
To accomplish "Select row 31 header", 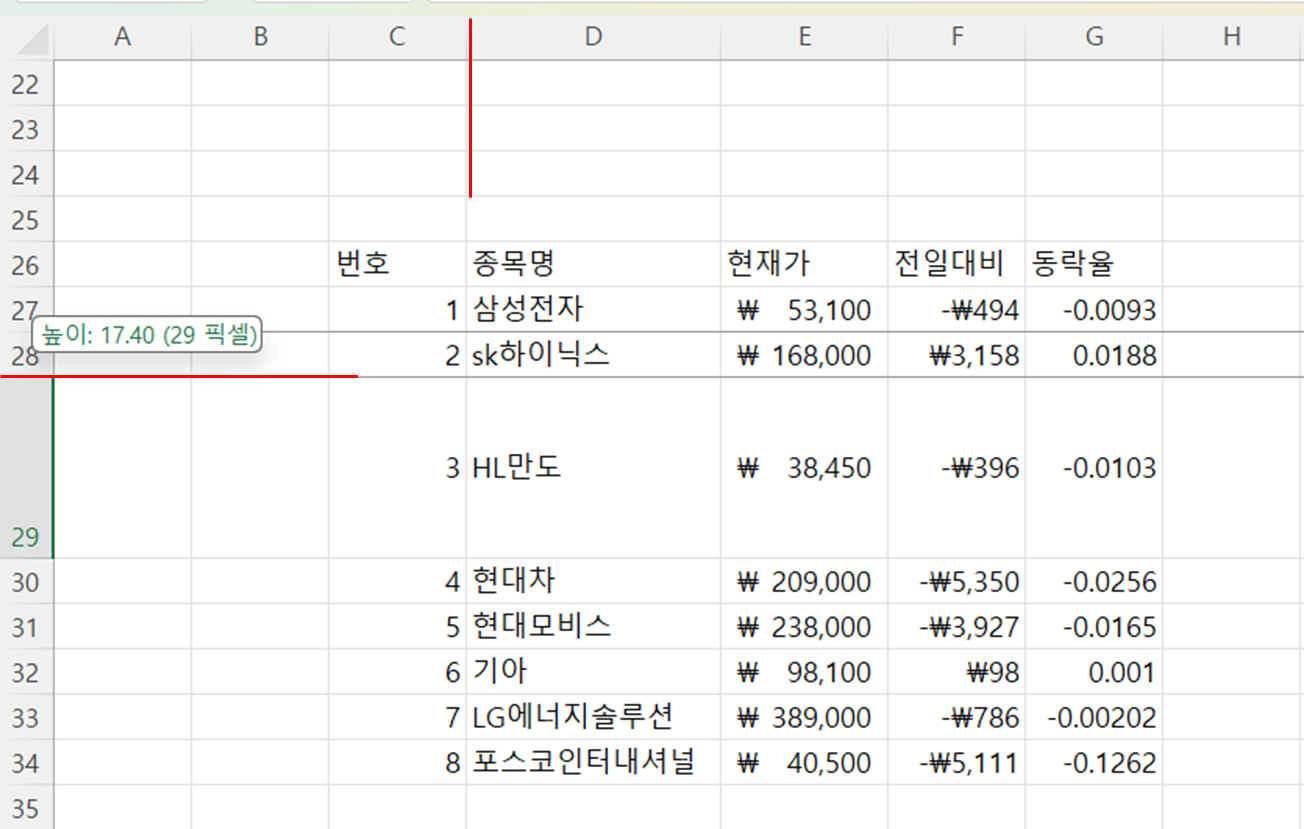I will pos(26,627).
